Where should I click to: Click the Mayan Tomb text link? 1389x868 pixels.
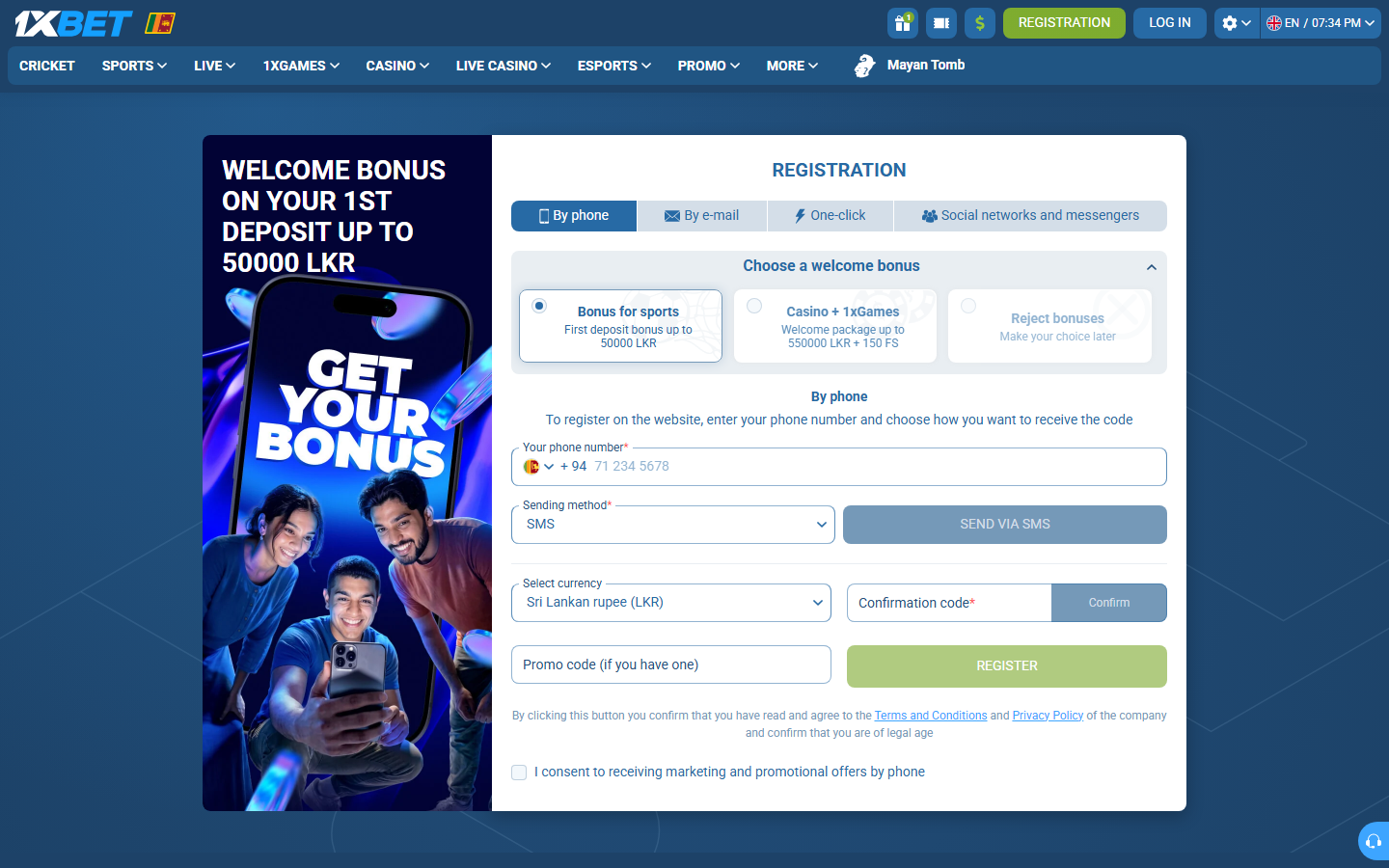[x=926, y=66]
